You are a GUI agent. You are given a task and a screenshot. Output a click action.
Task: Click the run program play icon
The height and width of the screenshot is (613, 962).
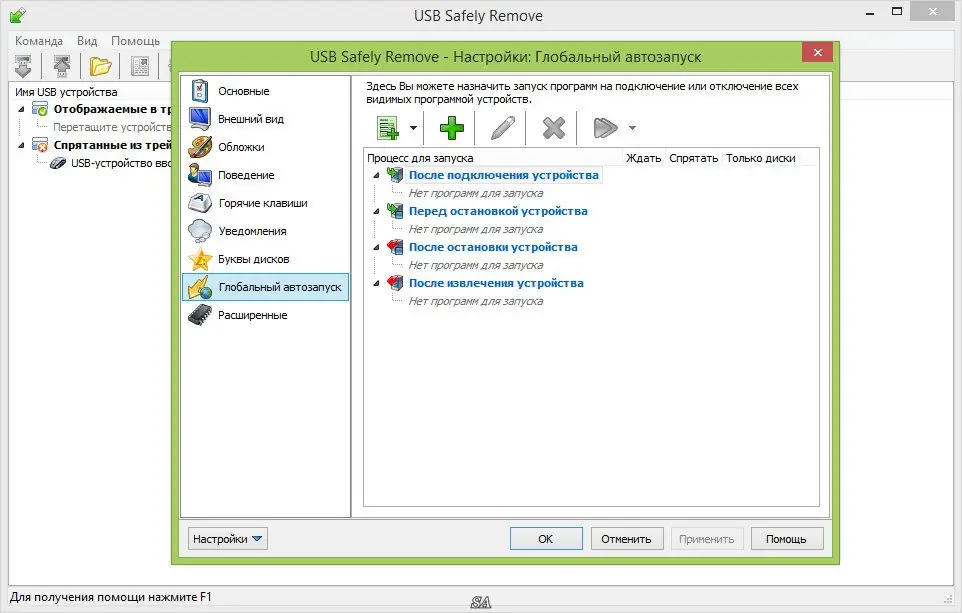[605, 128]
